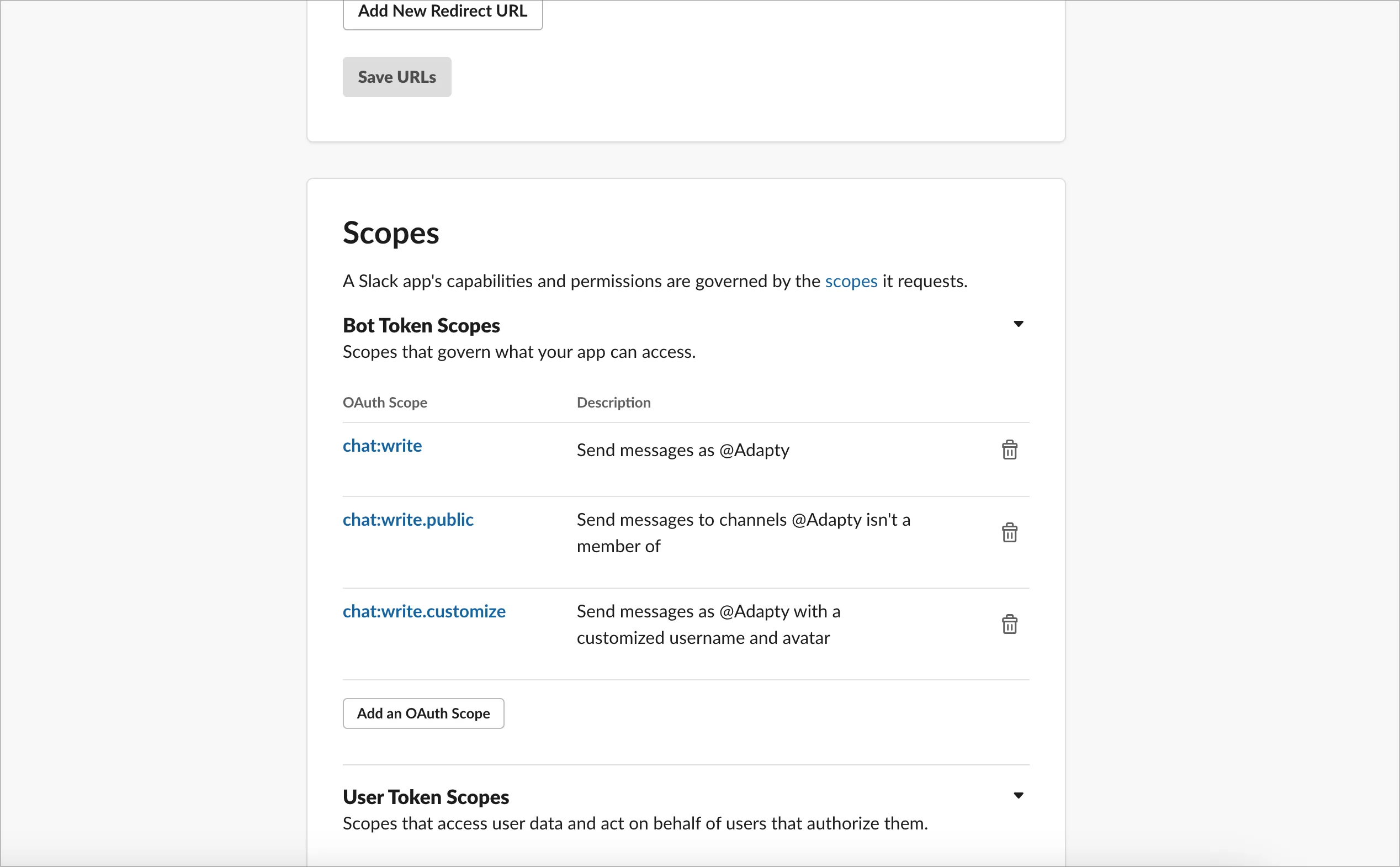The width and height of the screenshot is (1400, 867).
Task: Delete the chat:write scope with trash icon
Action: click(1009, 450)
